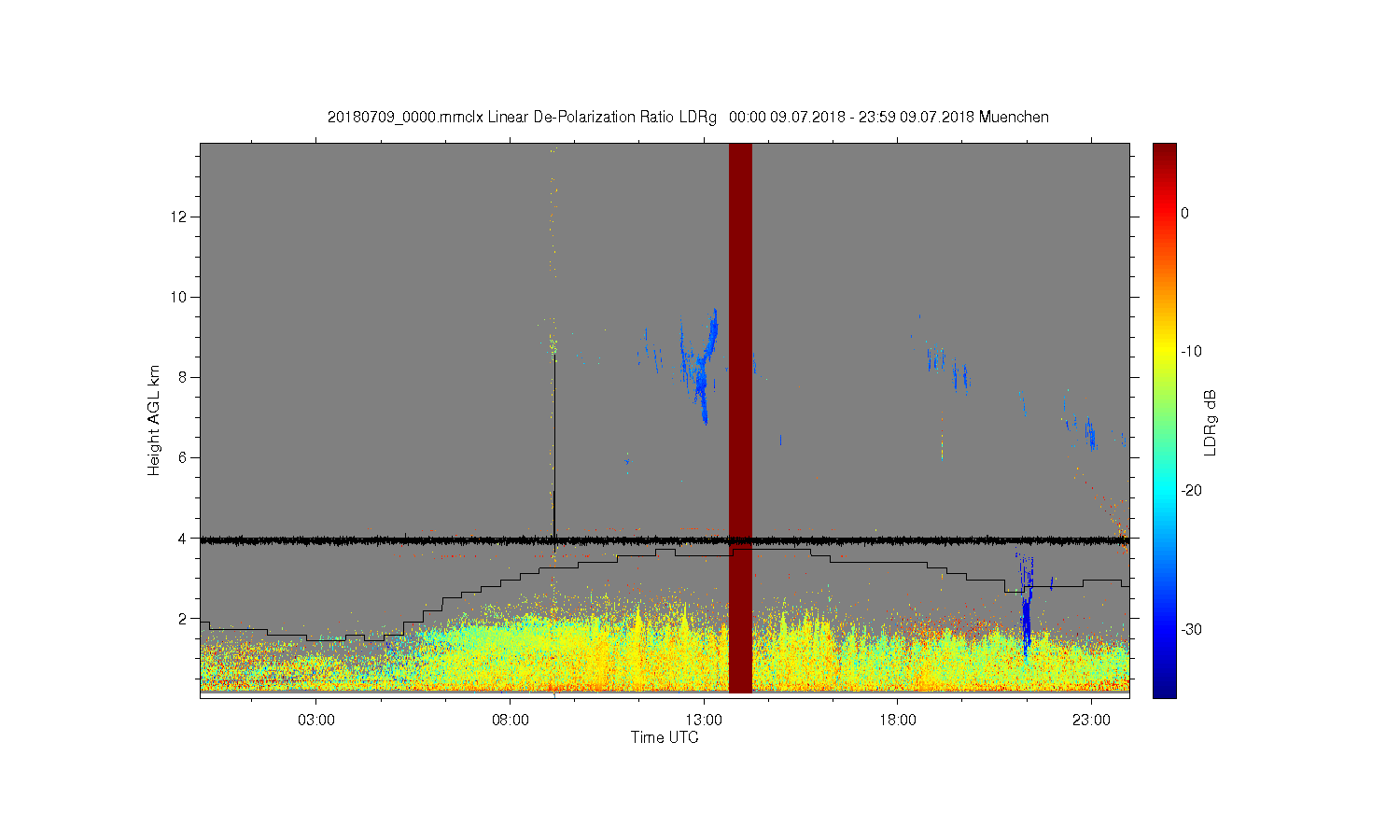This screenshot has height=840, width=1400.
Task: Click the colorbar label '-10'
Action: coord(1191,351)
